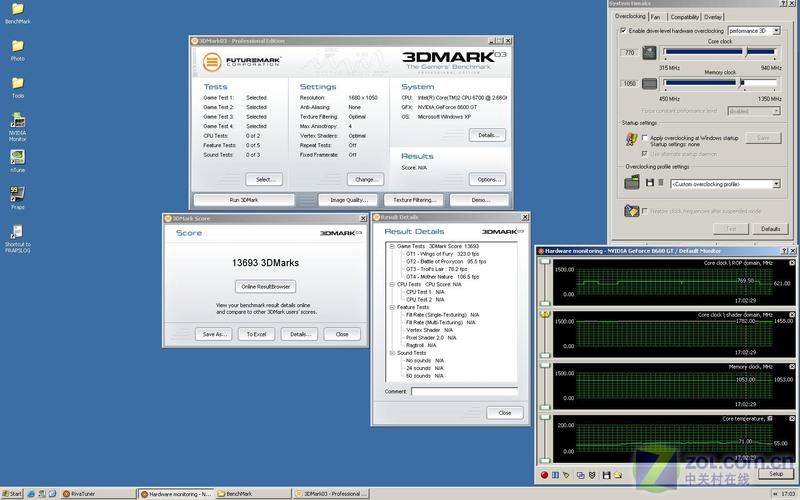The height and width of the screenshot is (500, 800).
Task: Open the performance 3D dropdown
Action: pos(754,31)
